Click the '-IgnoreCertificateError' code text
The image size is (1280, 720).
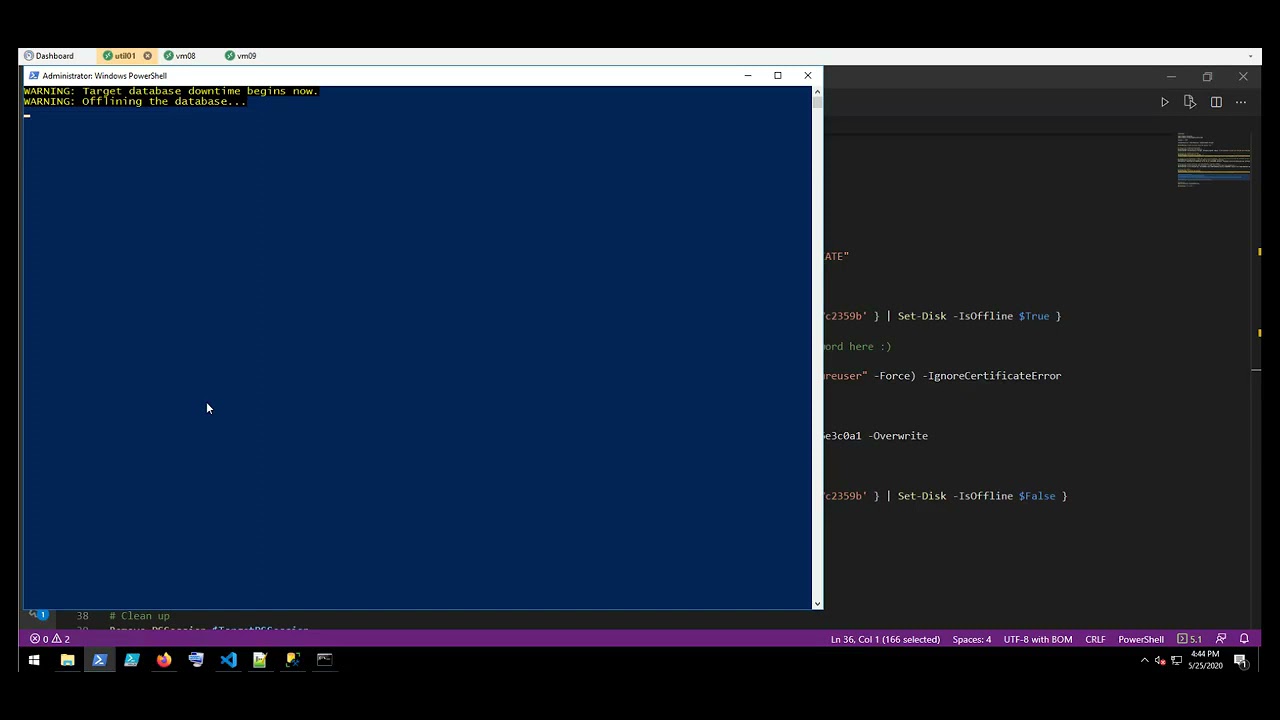pos(994,376)
